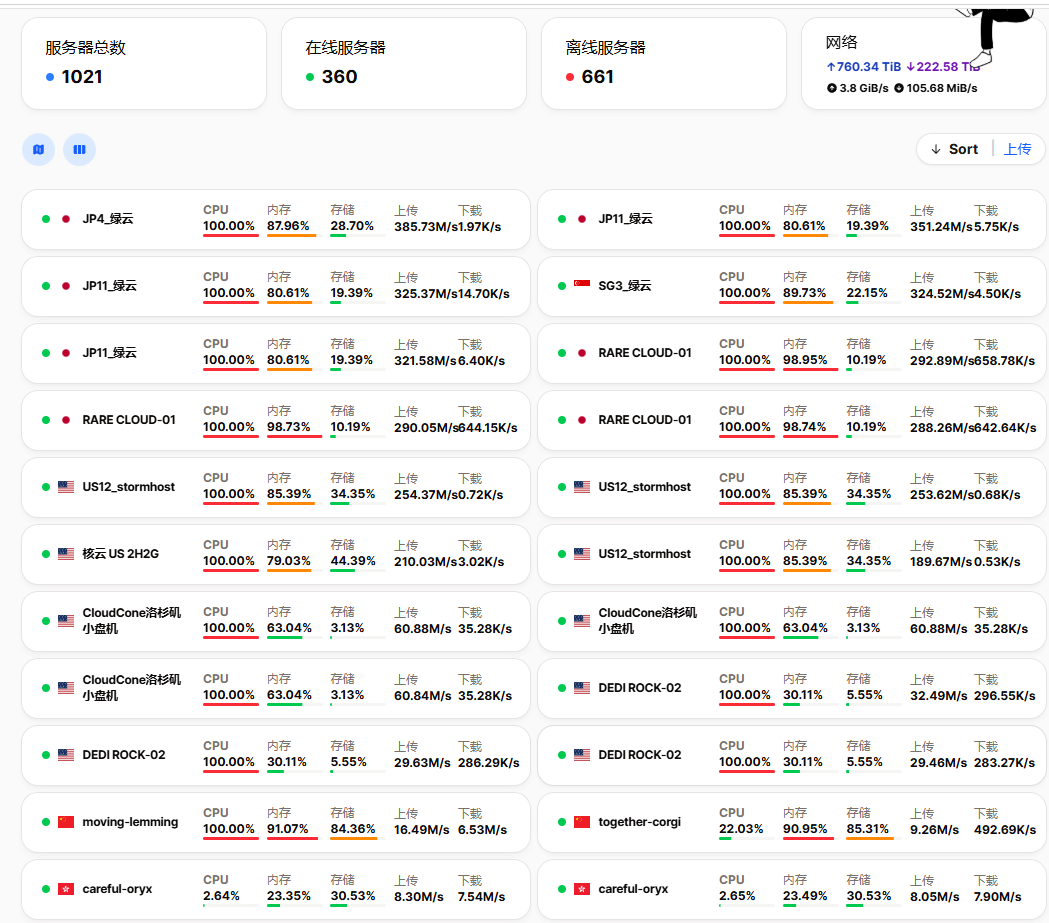Open the moving-lemming server name

pos(130,822)
